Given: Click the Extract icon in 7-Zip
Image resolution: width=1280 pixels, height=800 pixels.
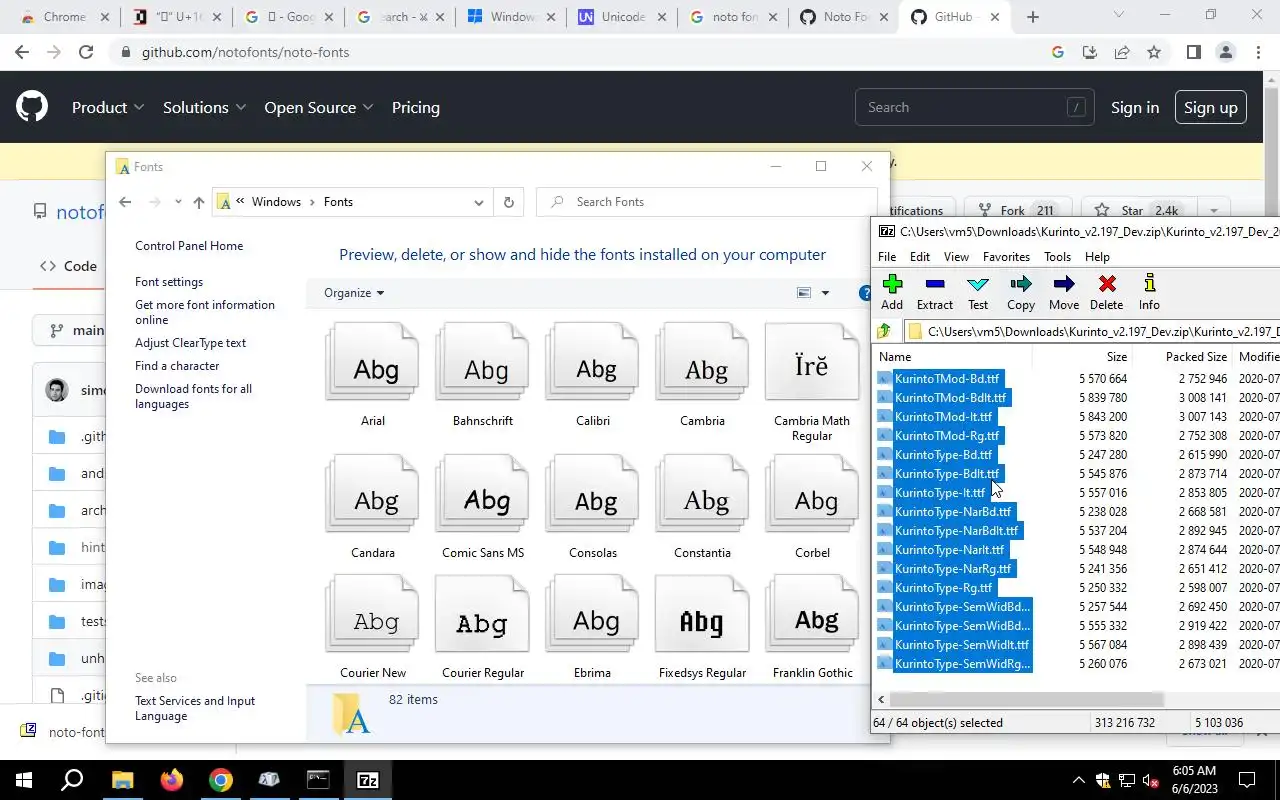Looking at the screenshot, I should point(935,292).
